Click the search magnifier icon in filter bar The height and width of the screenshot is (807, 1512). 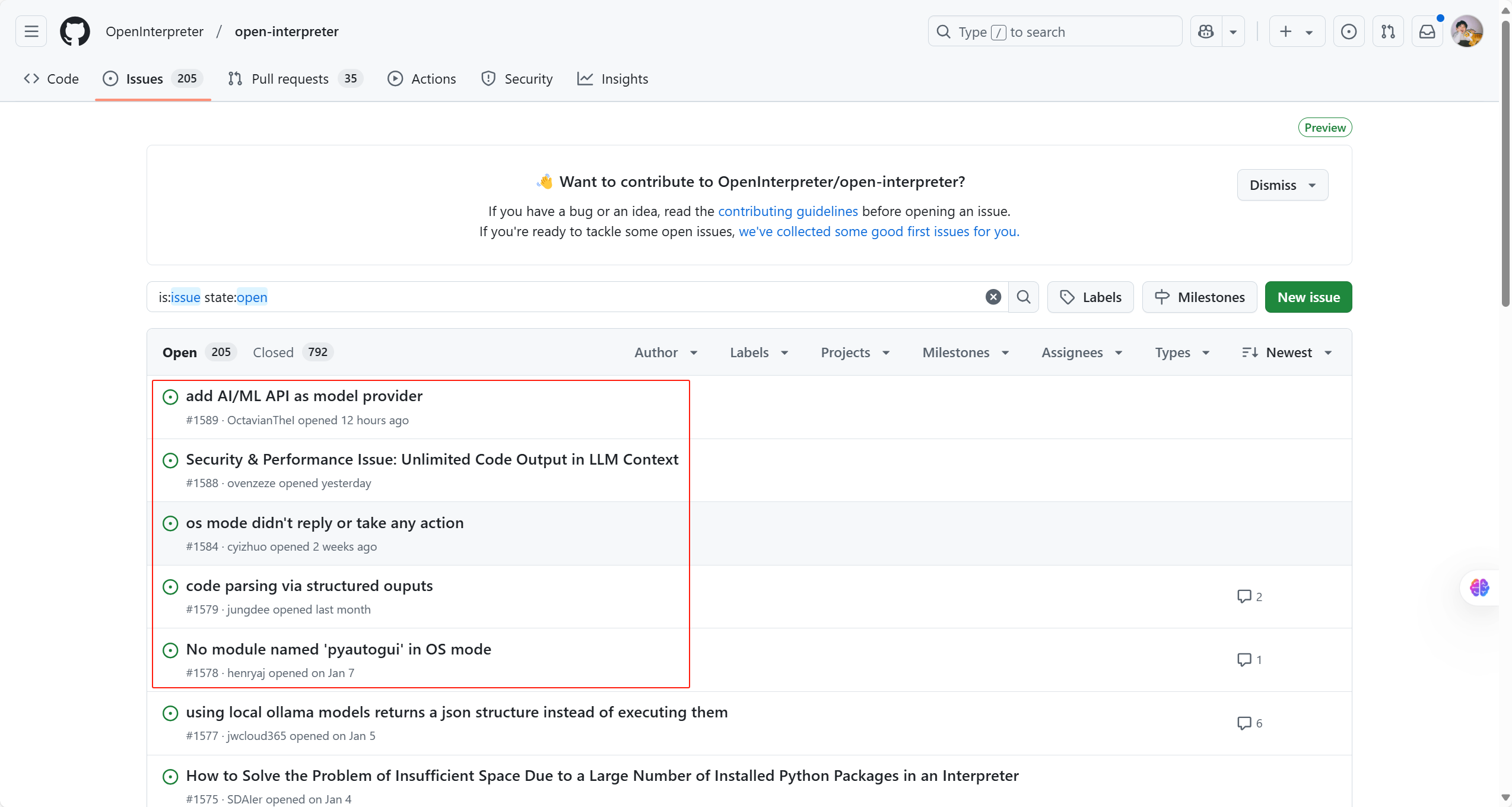1024,297
